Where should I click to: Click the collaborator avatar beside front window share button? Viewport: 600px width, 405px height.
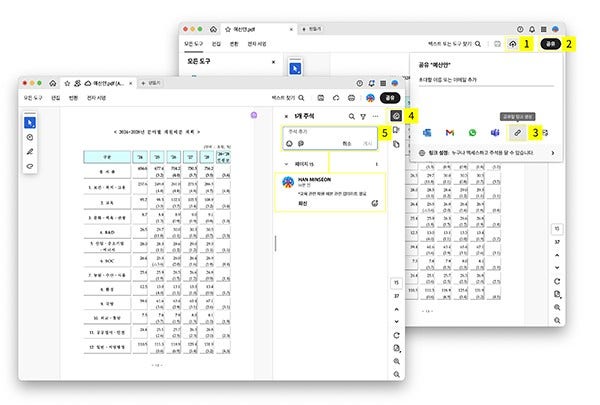tap(370, 98)
